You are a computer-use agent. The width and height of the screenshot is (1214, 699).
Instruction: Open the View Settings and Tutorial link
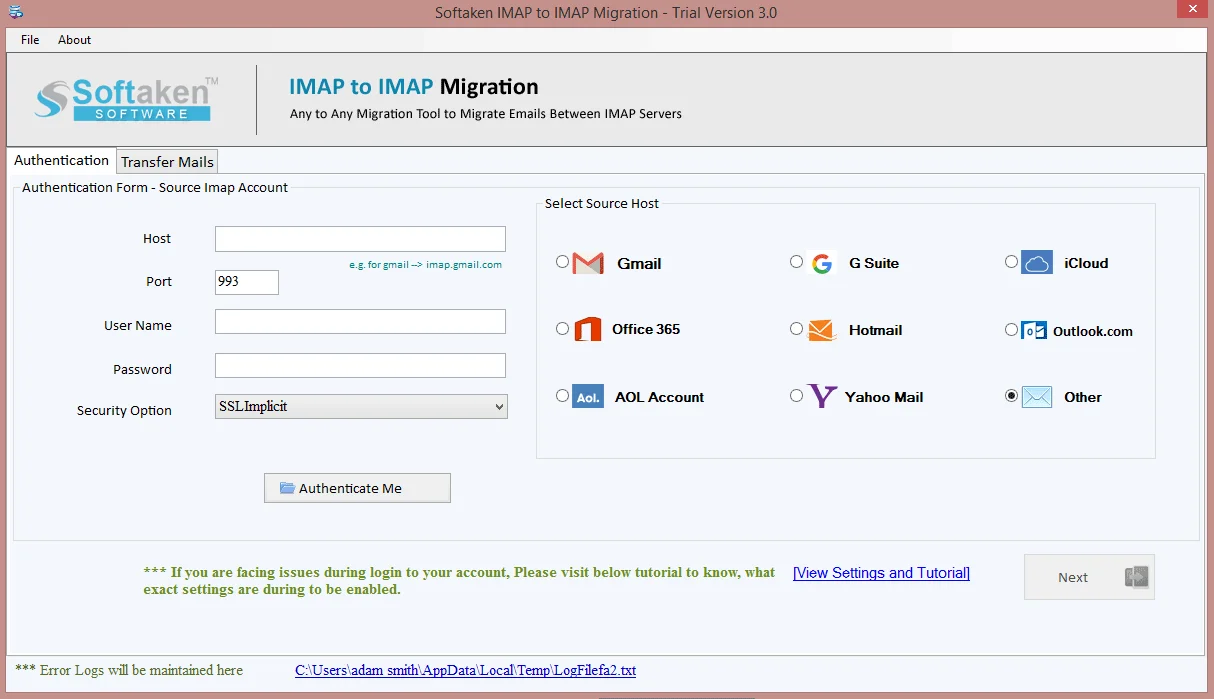click(x=881, y=572)
